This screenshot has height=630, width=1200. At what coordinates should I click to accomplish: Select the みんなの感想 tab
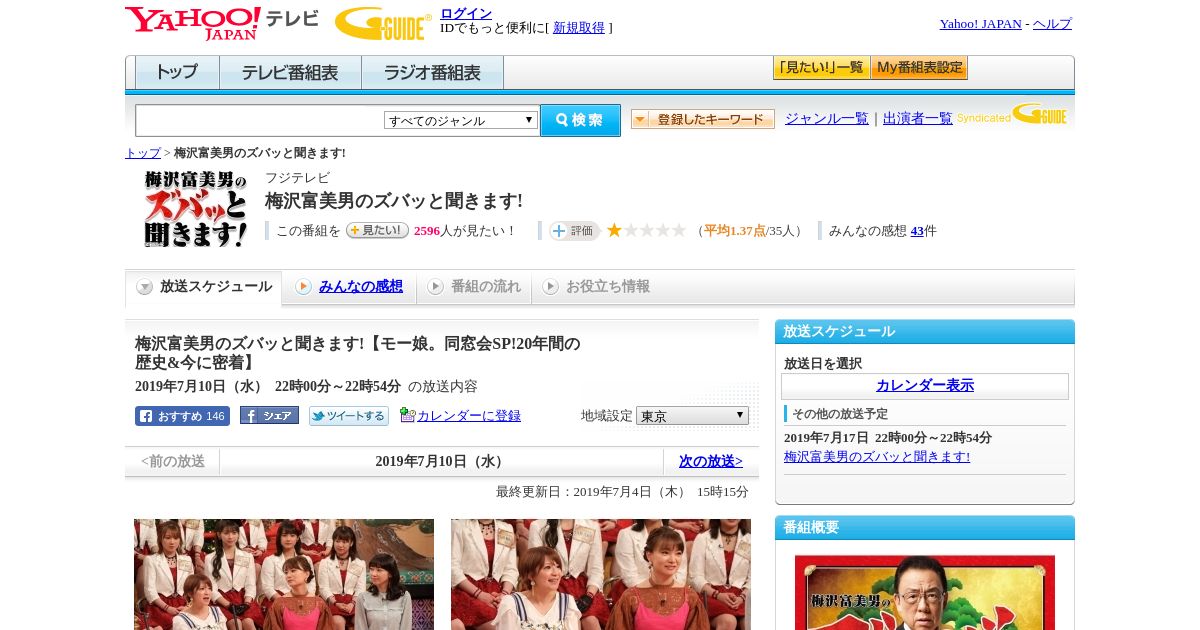(349, 287)
